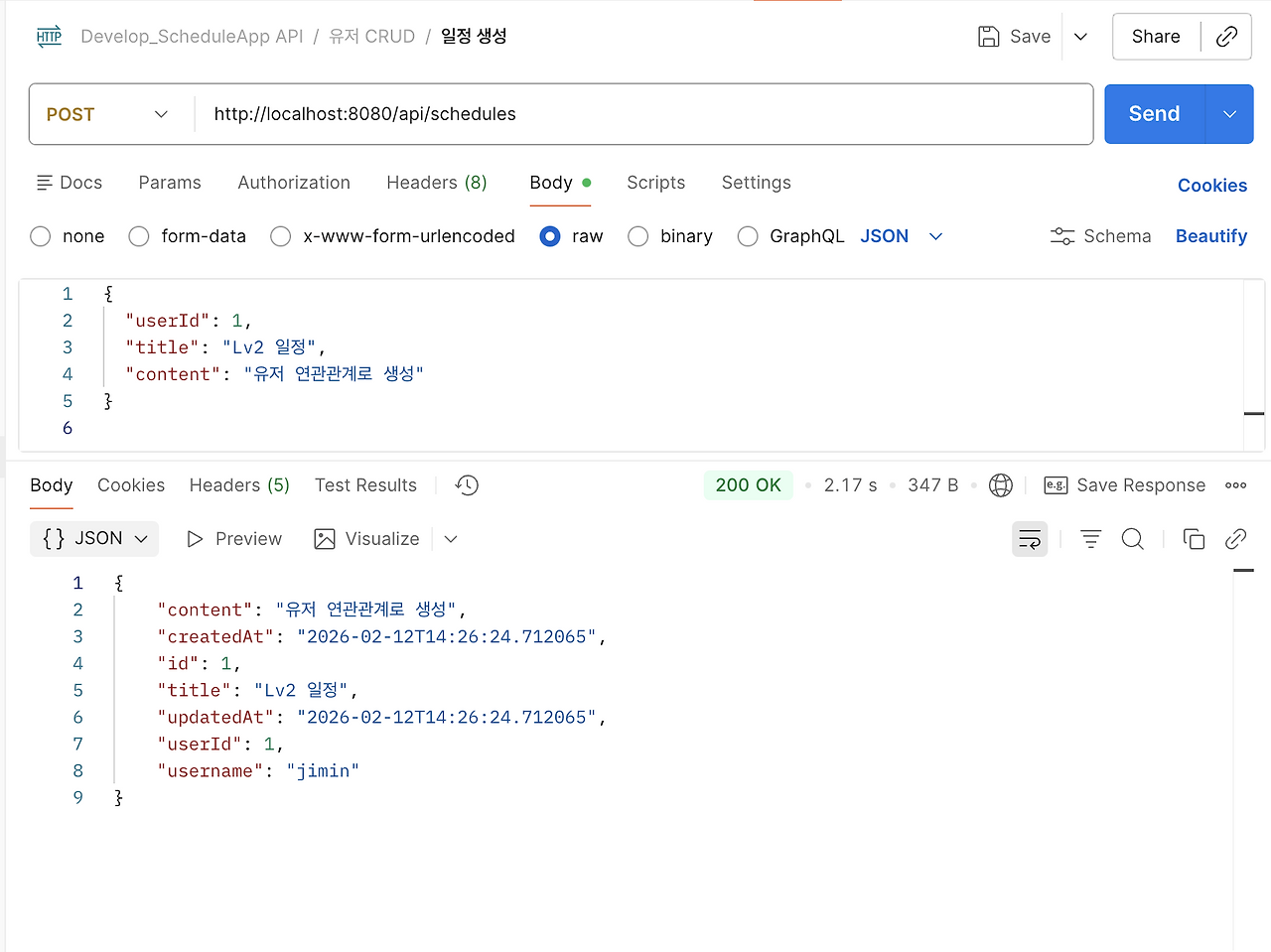The width and height of the screenshot is (1271, 952).
Task: Open the Docs tab
Action: coord(70,183)
